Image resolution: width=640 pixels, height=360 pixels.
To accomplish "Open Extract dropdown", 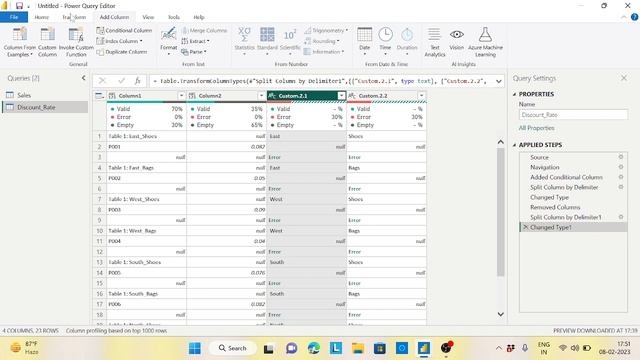I will click(x=195, y=41).
